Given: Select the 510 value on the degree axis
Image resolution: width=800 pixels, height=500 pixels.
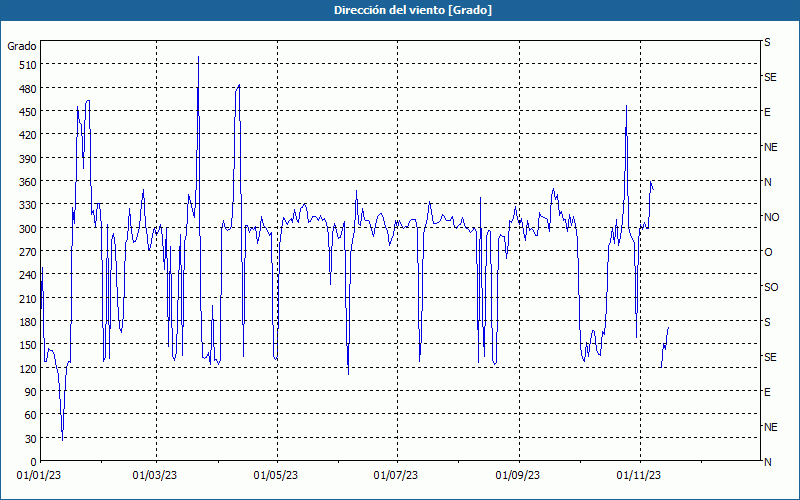Looking at the screenshot, I should click(x=28, y=65).
